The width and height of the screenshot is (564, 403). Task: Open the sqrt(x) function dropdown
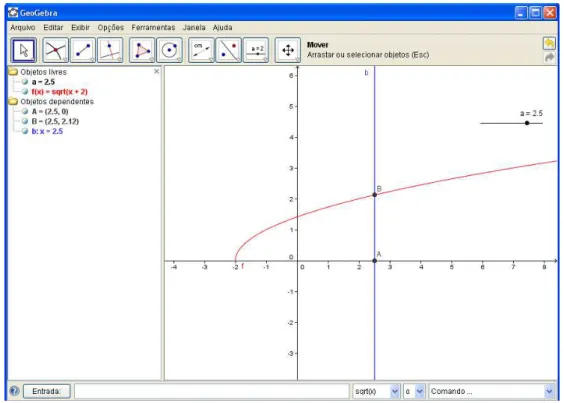tap(395, 391)
